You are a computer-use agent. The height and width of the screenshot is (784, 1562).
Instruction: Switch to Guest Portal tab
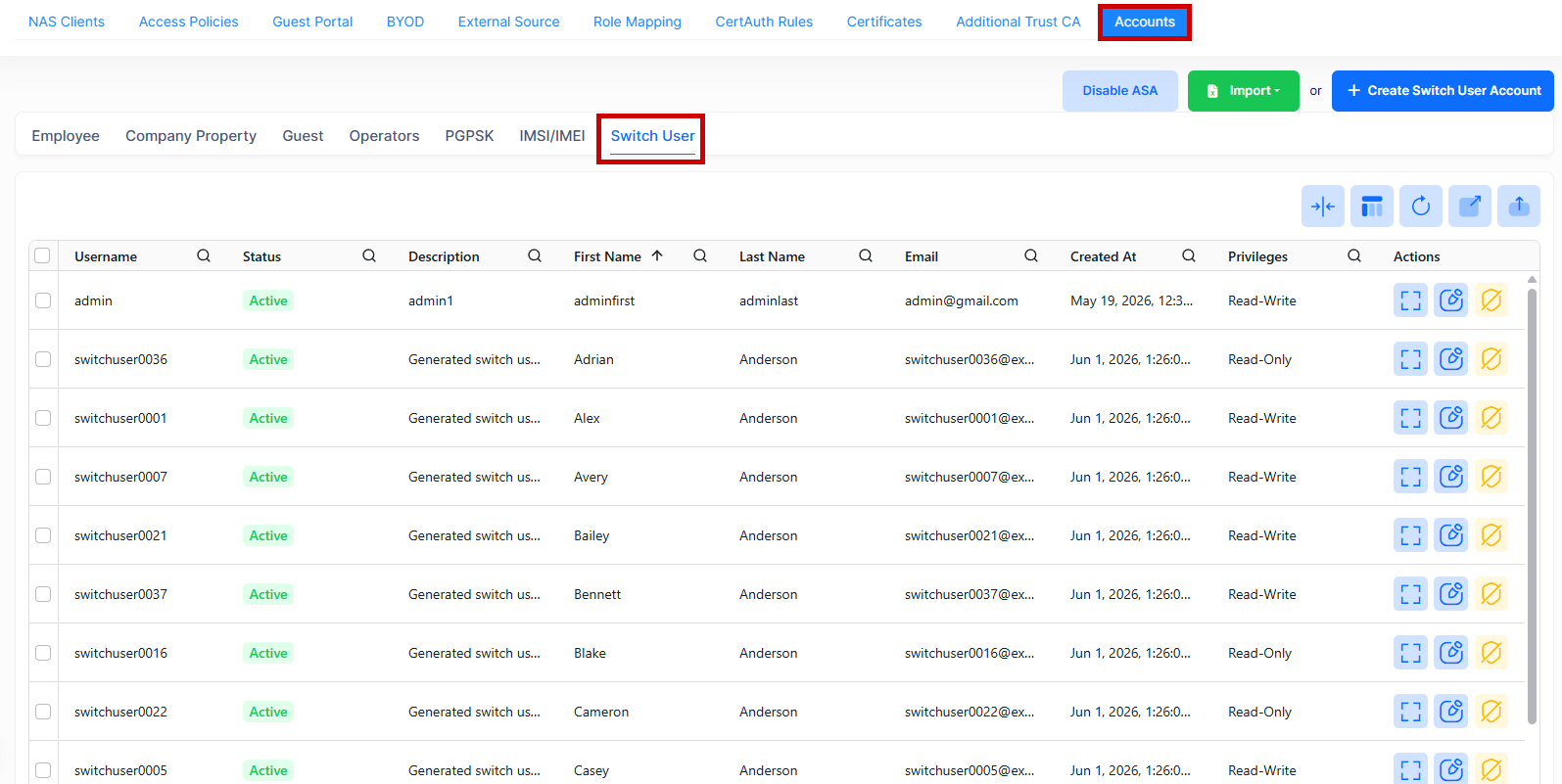pos(312,22)
